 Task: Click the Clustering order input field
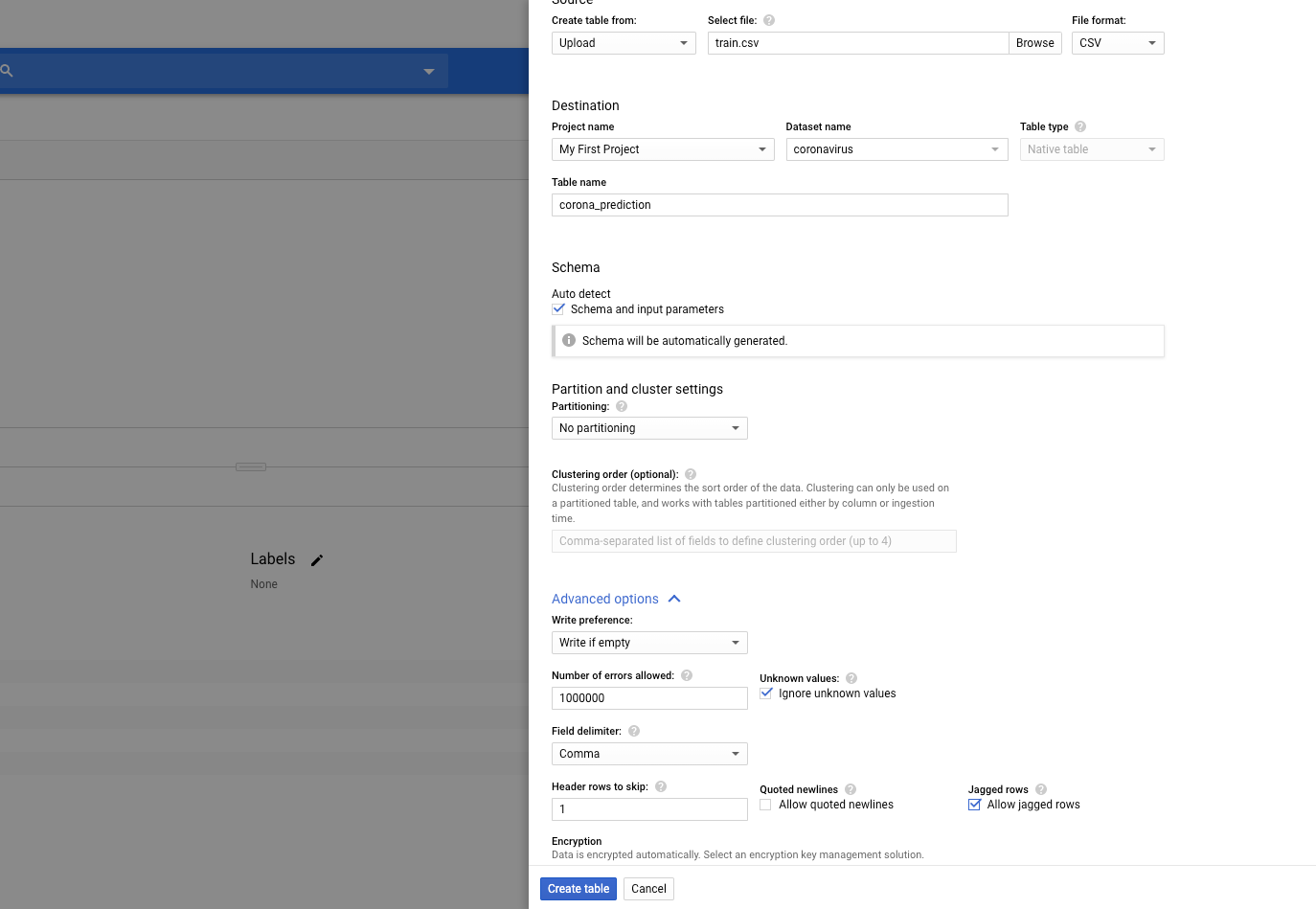[x=754, y=541]
